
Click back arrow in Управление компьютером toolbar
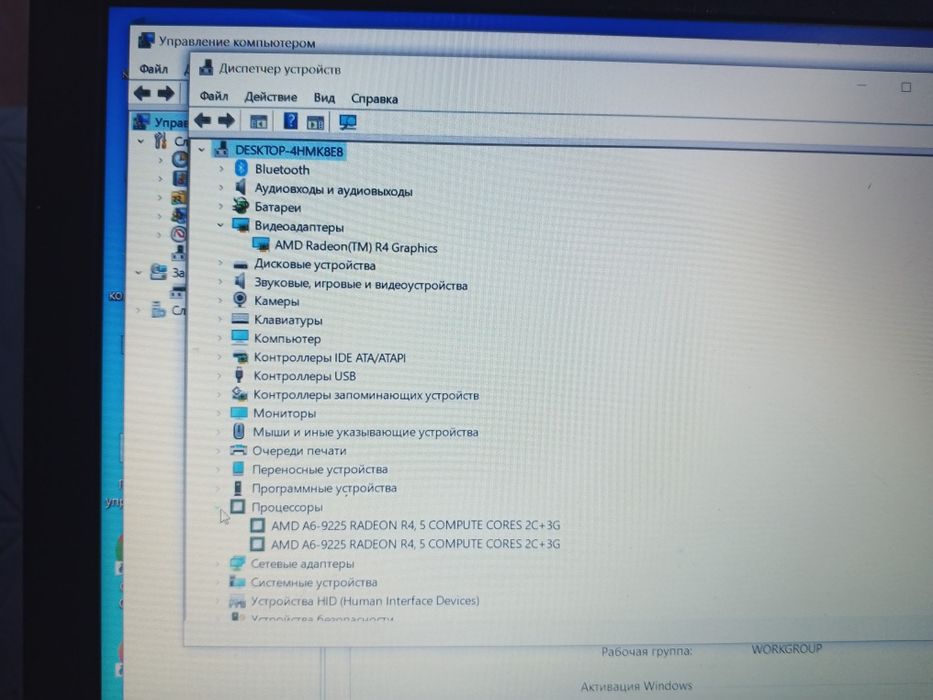142,93
